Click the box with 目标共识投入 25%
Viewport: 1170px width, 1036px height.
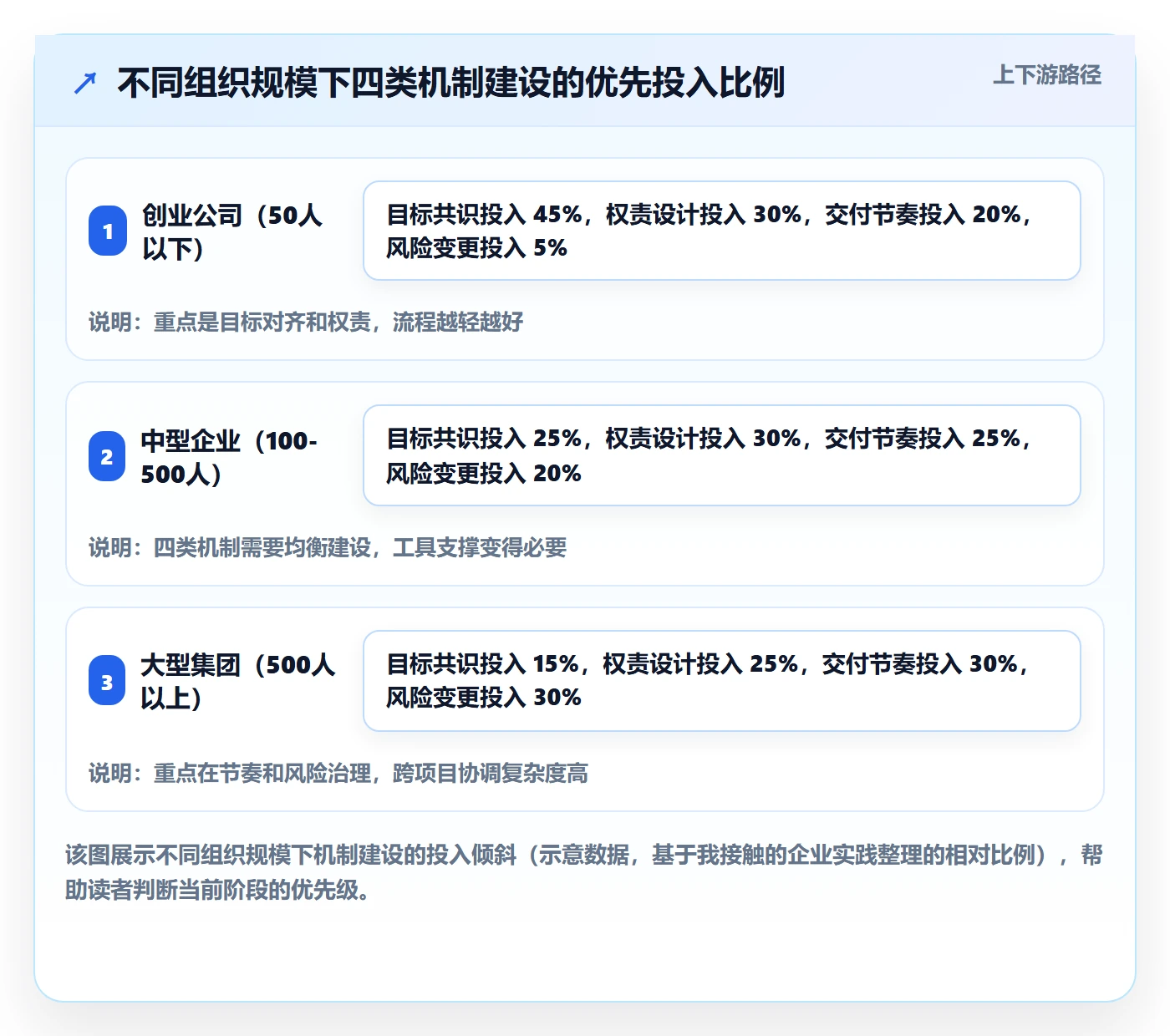pyautogui.click(x=722, y=455)
